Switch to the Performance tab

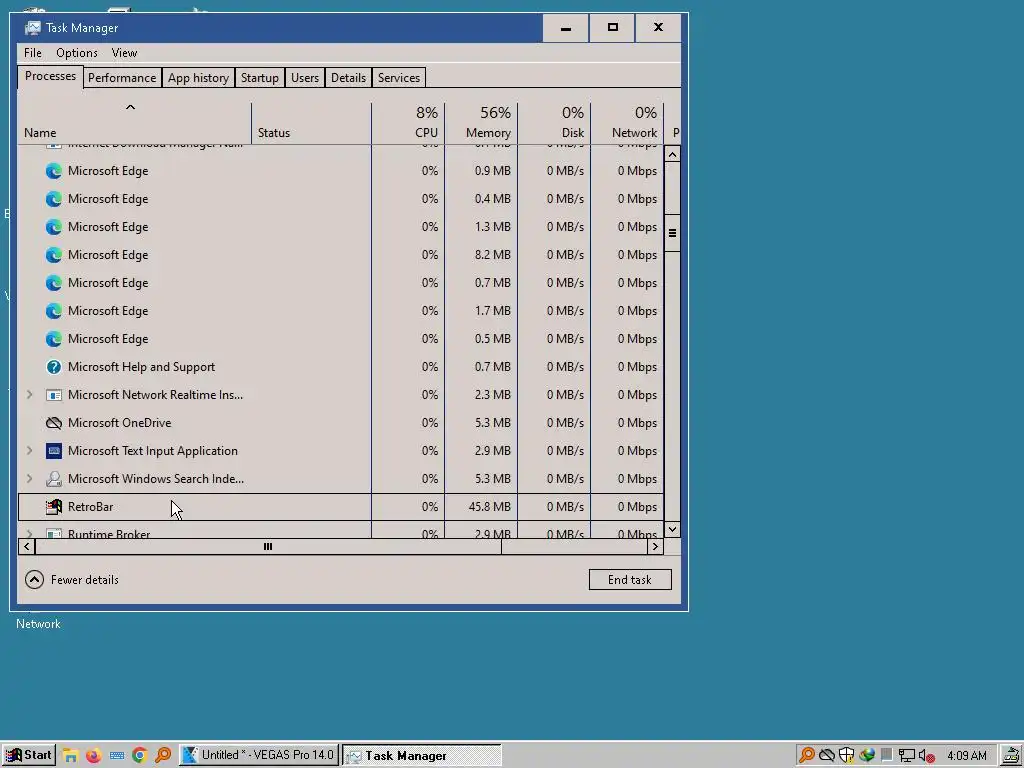[x=122, y=78]
